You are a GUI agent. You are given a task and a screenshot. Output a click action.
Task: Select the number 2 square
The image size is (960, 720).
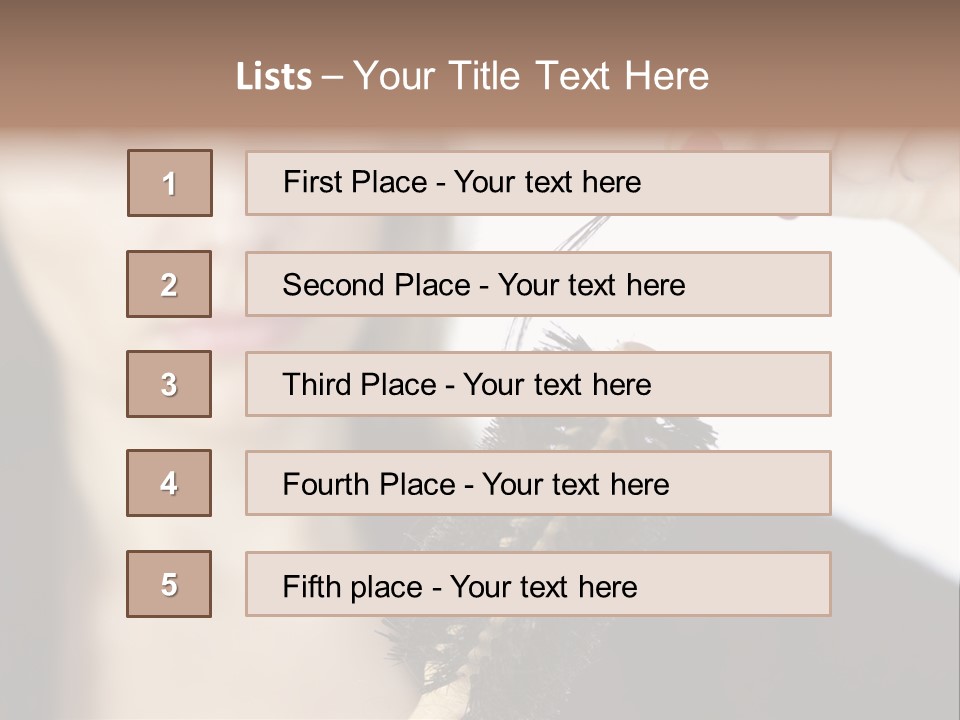[170, 284]
